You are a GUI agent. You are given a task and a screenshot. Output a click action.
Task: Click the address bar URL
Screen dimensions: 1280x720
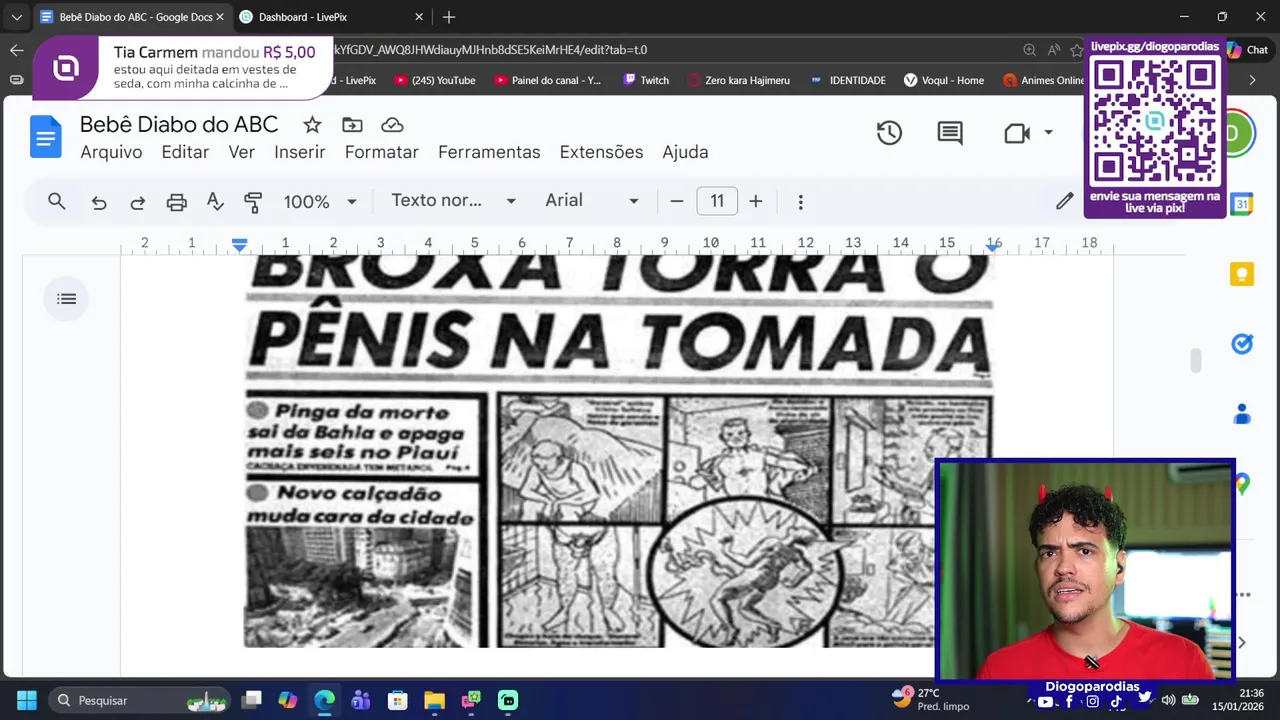click(490, 50)
